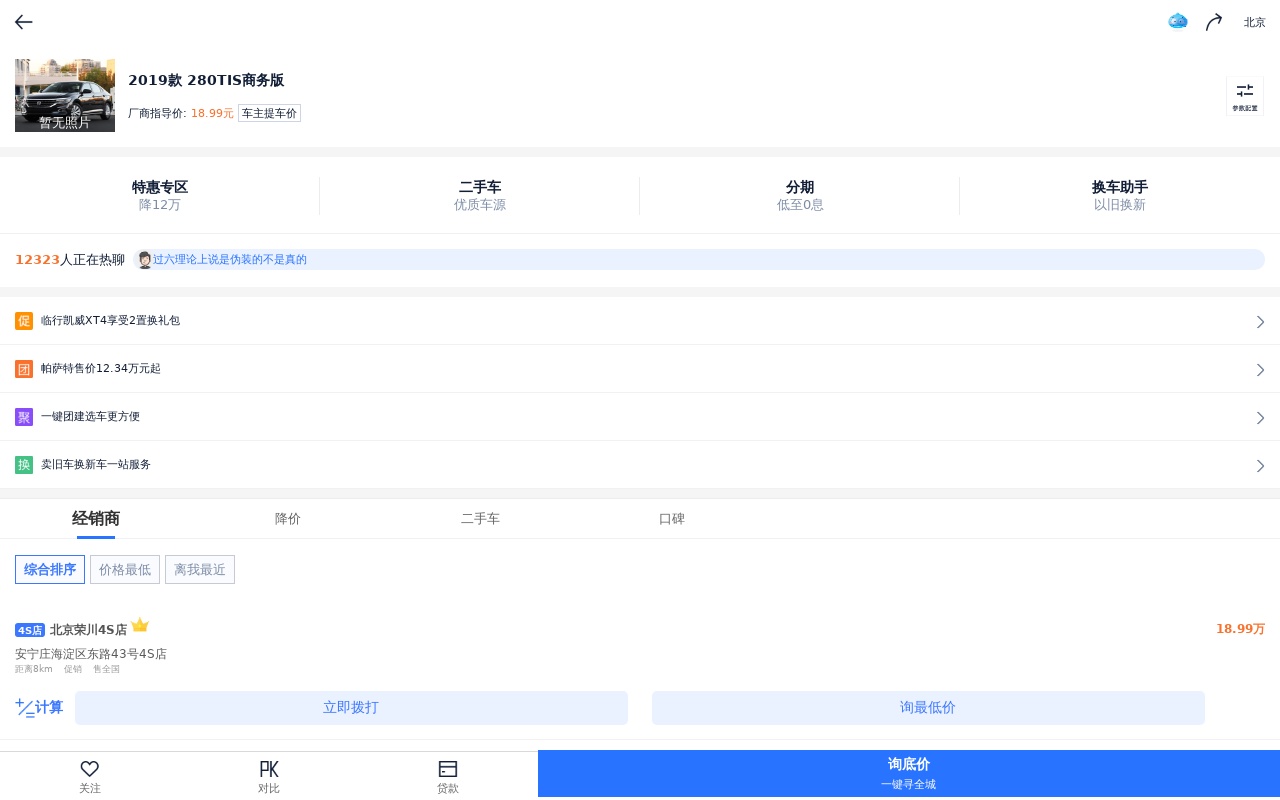Expand 临行凯威XT4享受2置换礼包 row chevron

pyautogui.click(x=1260, y=321)
